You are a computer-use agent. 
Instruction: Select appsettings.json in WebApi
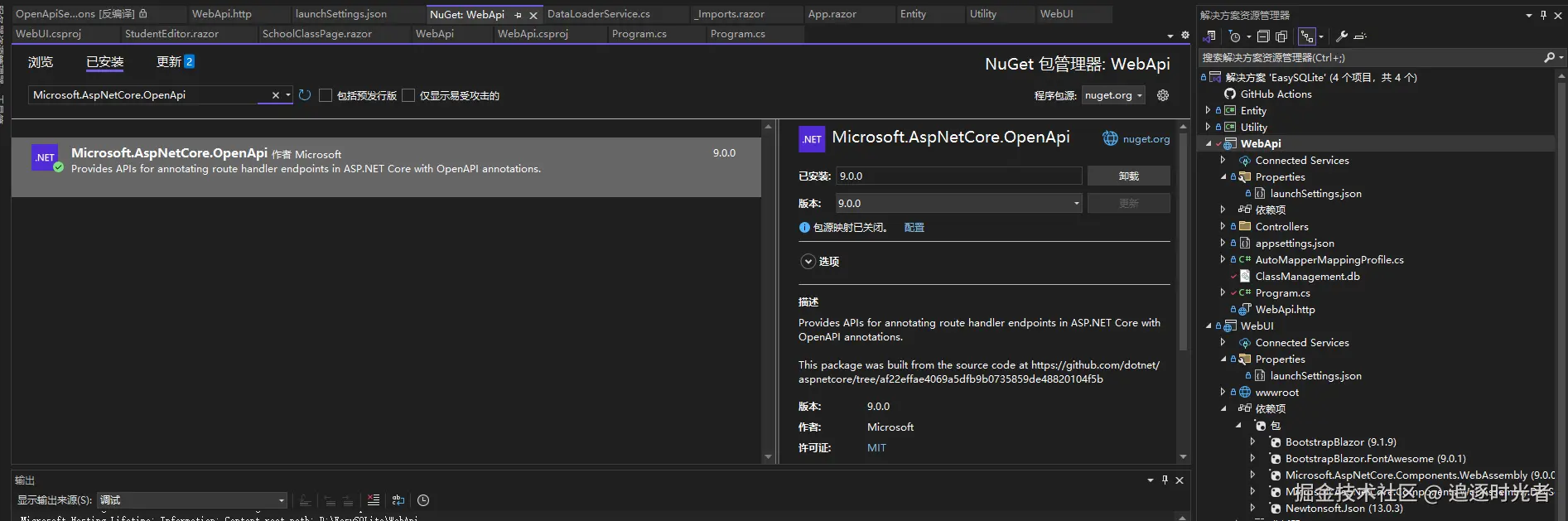[1295, 243]
